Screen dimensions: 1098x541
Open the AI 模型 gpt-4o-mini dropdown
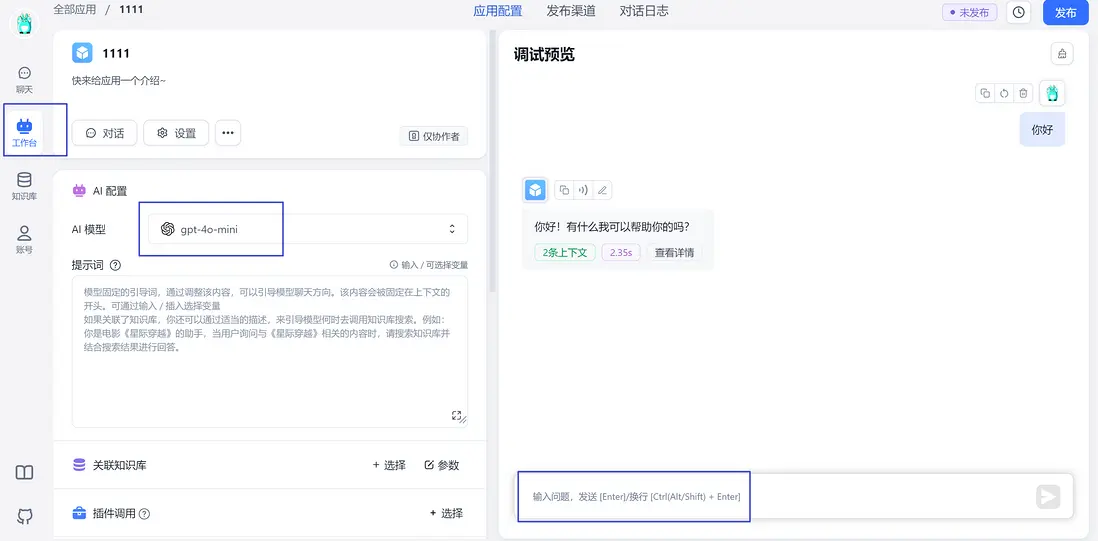point(308,229)
